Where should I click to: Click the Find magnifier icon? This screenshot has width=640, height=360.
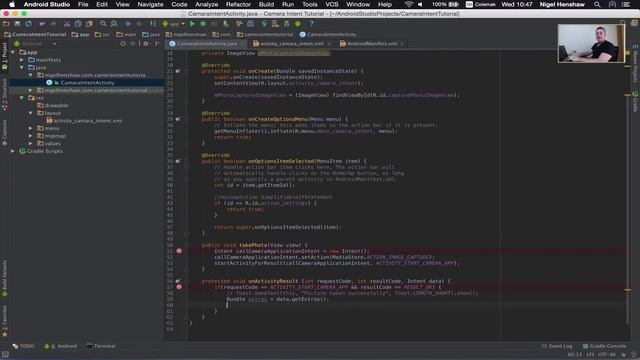(x=103, y=24)
